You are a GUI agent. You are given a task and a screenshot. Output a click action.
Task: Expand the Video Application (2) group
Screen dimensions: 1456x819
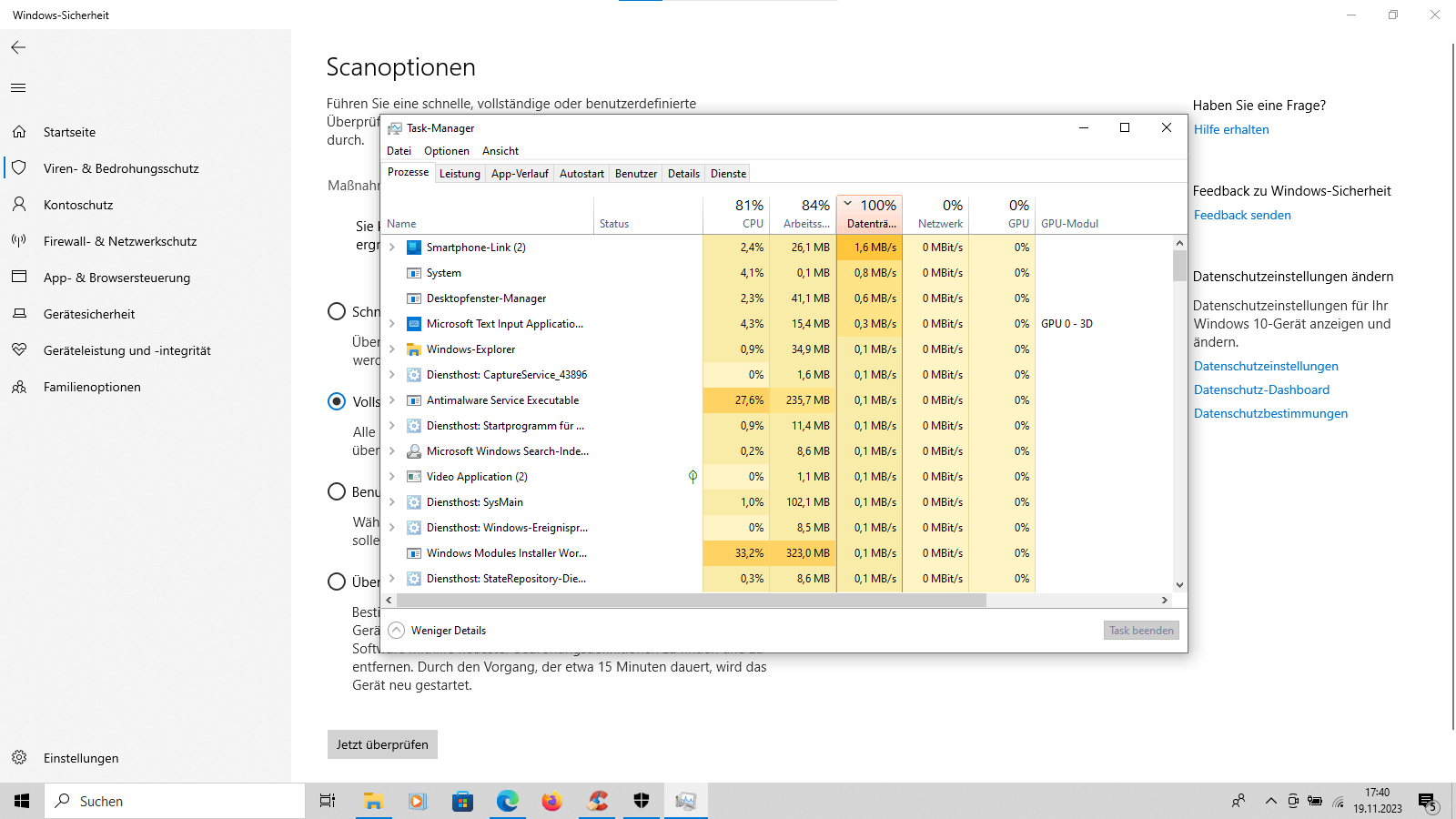(x=392, y=477)
